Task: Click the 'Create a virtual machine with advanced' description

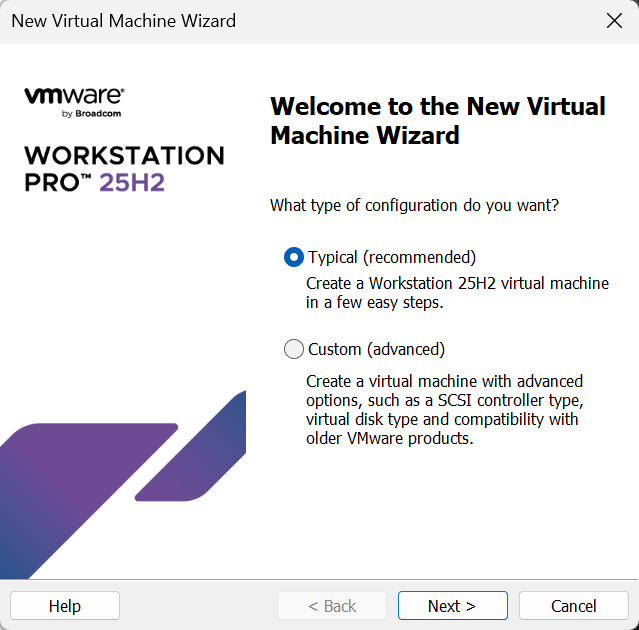Action: [x=445, y=410]
